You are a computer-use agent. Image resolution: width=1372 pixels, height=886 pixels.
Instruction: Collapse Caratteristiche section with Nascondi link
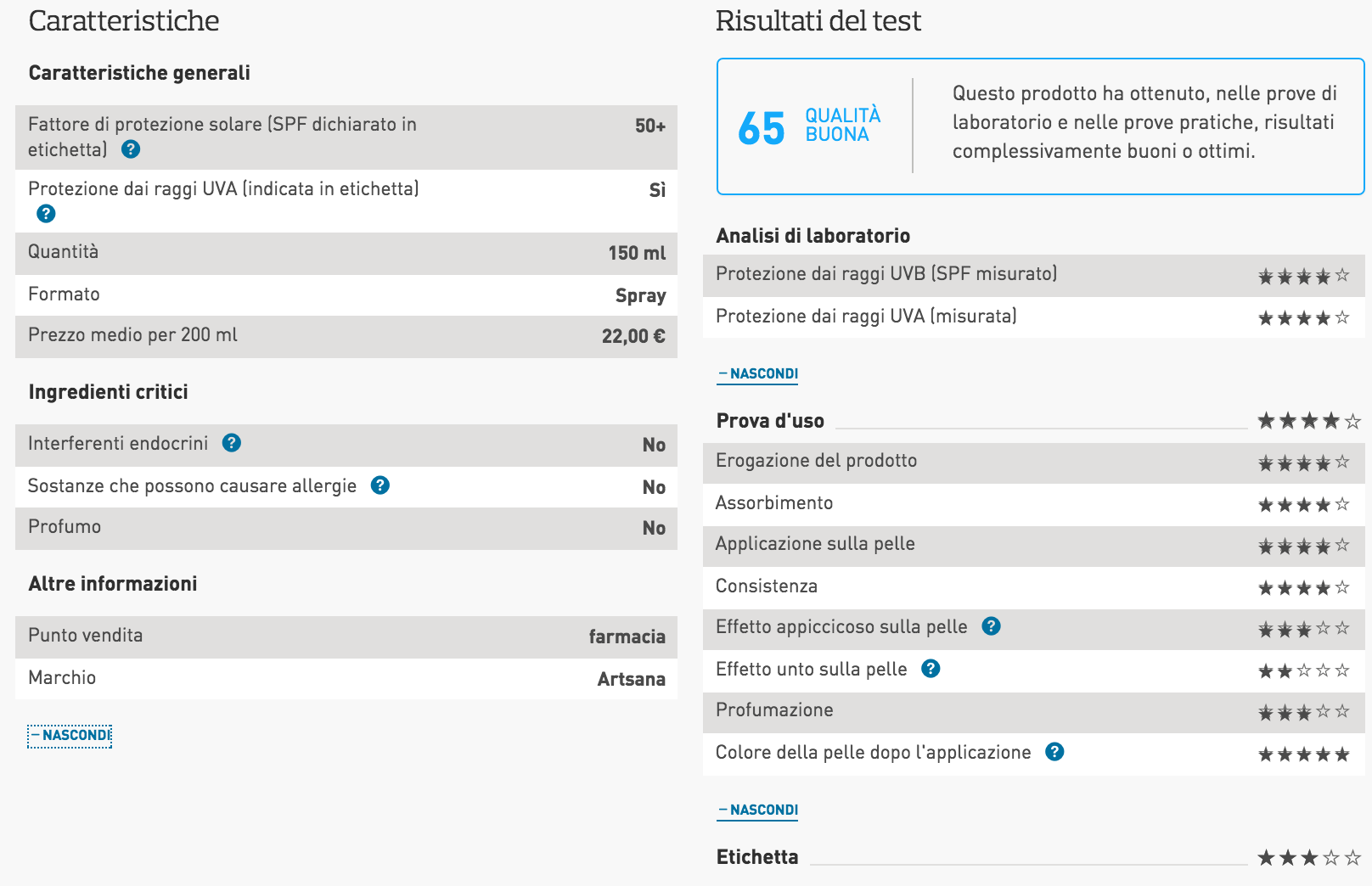tap(70, 736)
